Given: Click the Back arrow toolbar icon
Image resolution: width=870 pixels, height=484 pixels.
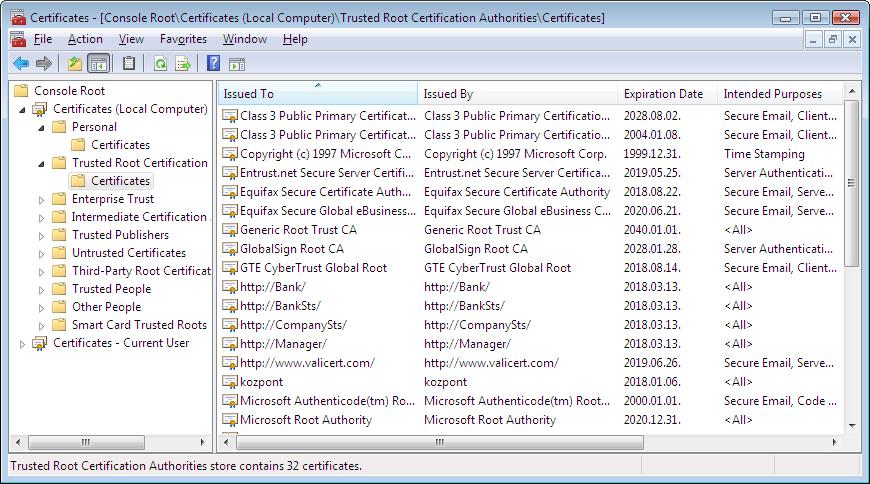Looking at the screenshot, I should [x=21, y=64].
